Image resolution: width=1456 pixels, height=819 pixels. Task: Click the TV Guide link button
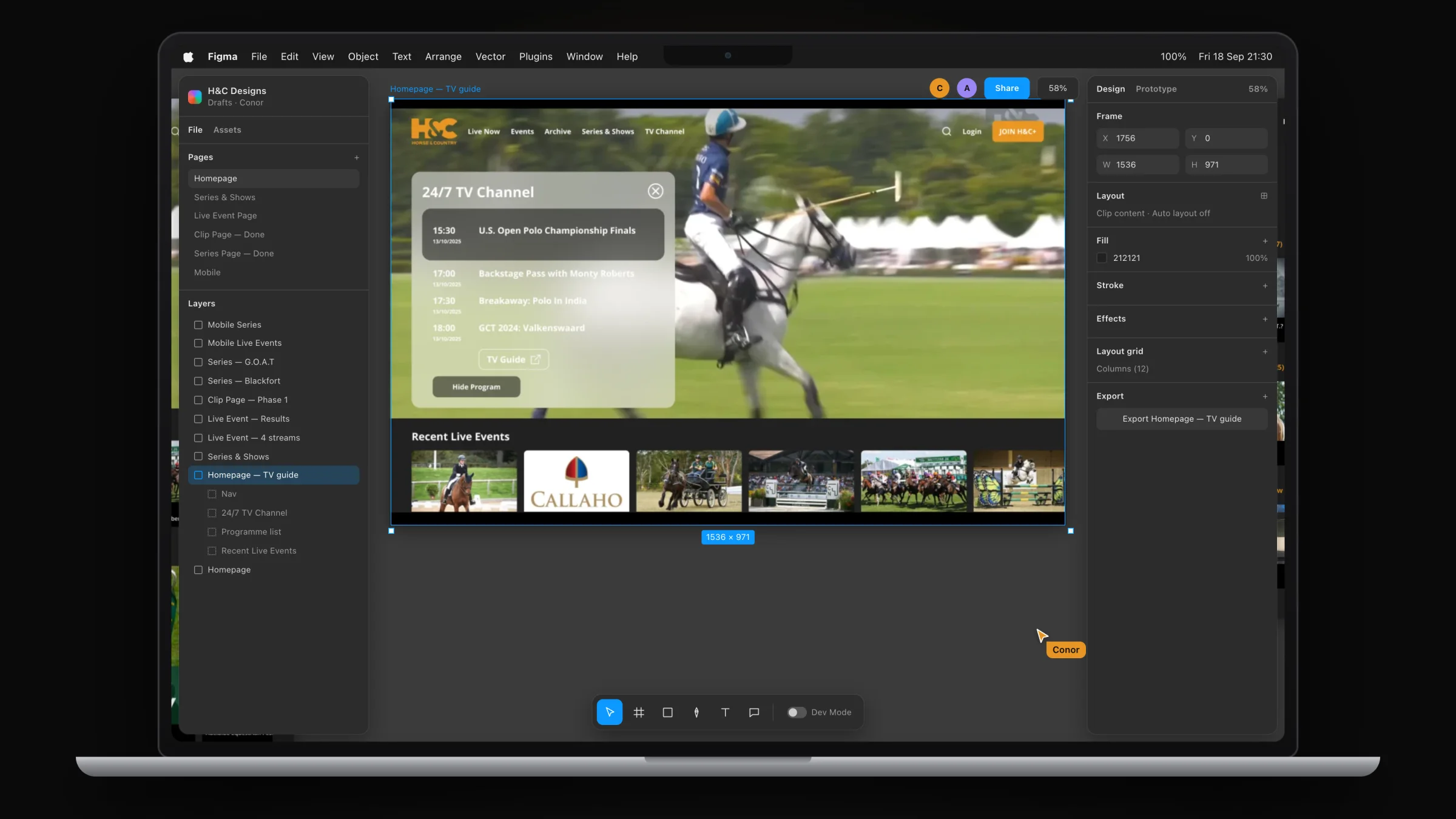tap(513, 359)
